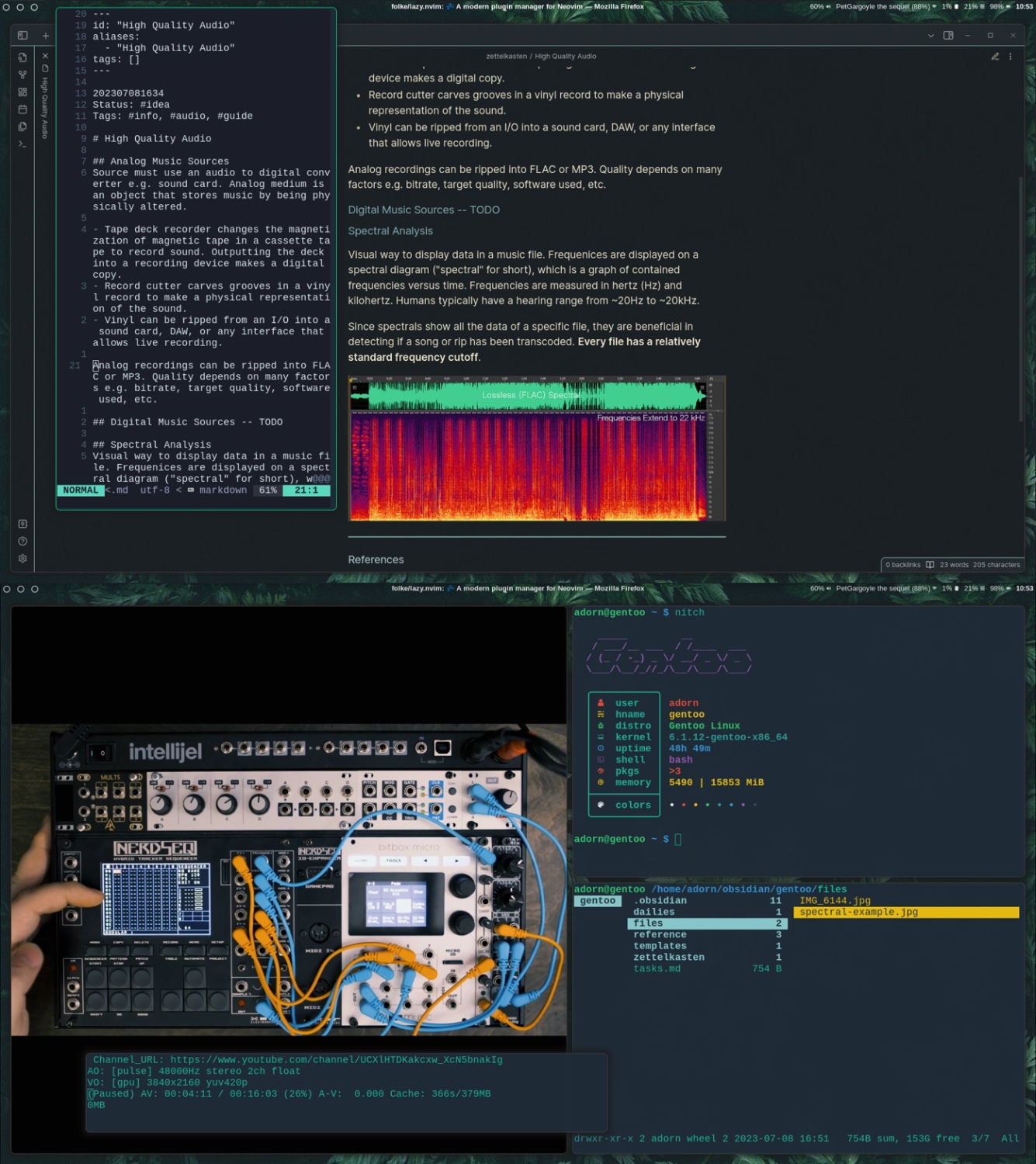1036x1164 pixels.
Task: Click "23 words" in the status bar
Action: (954, 564)
